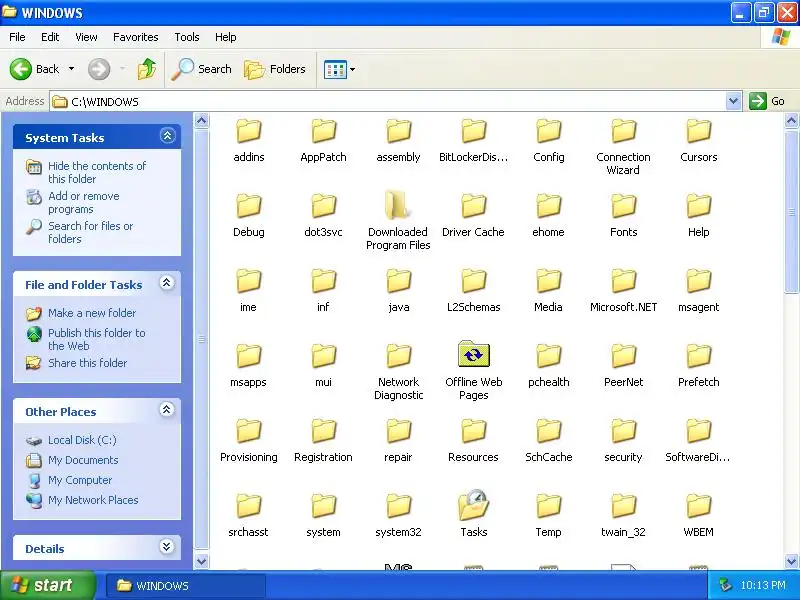Select the system32 folder icon
Viewport: 800px width, 600px height.
point(398,506)
